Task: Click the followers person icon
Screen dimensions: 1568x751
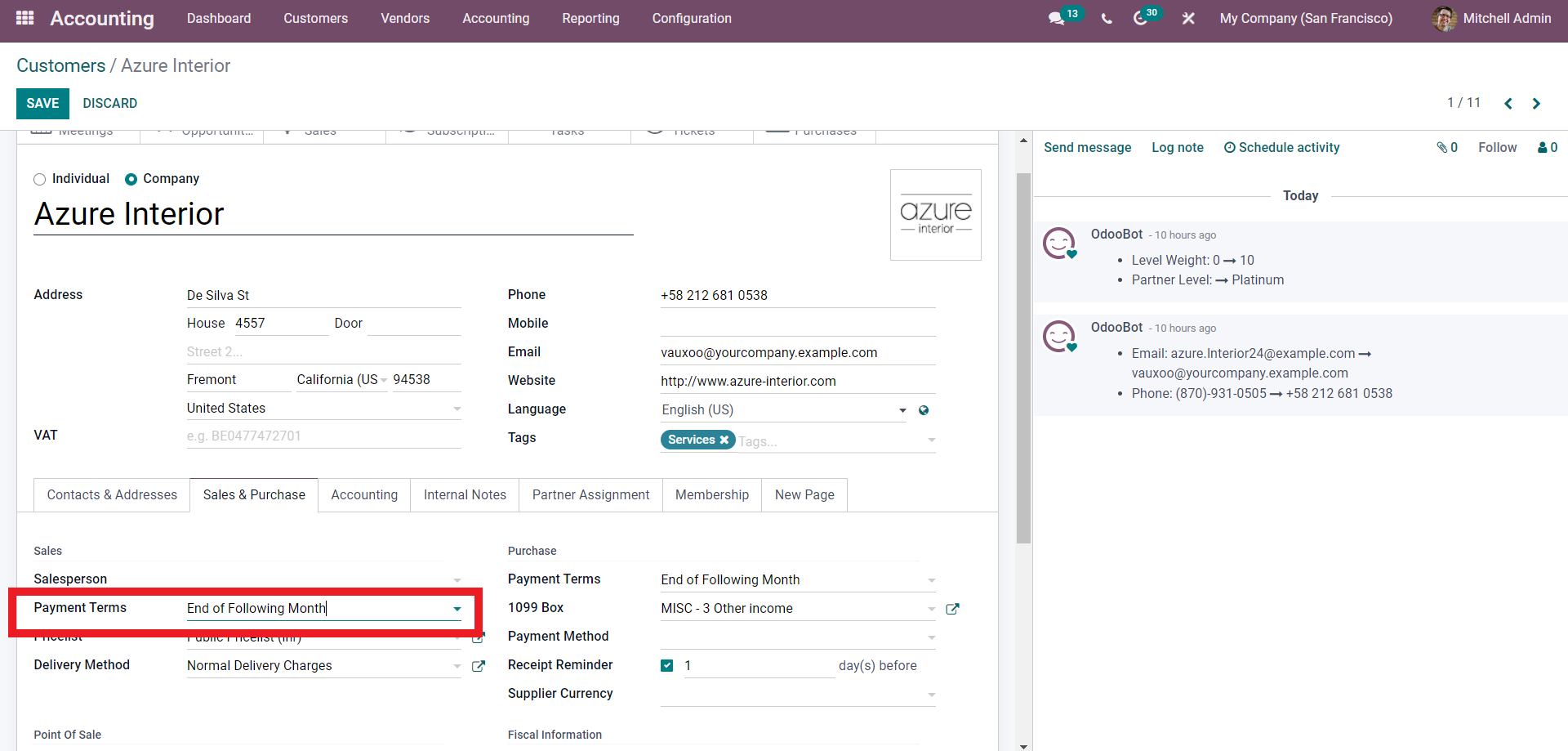Action: 1543,148
